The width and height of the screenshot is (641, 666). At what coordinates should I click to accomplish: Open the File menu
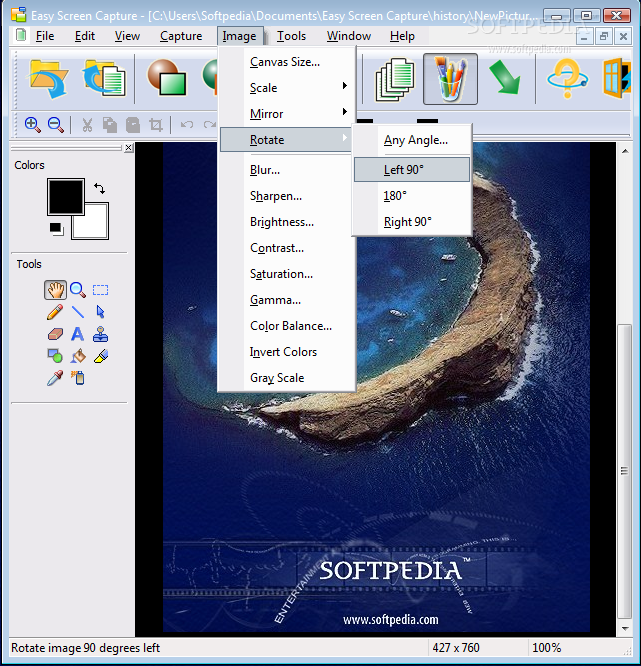[45, 36]
